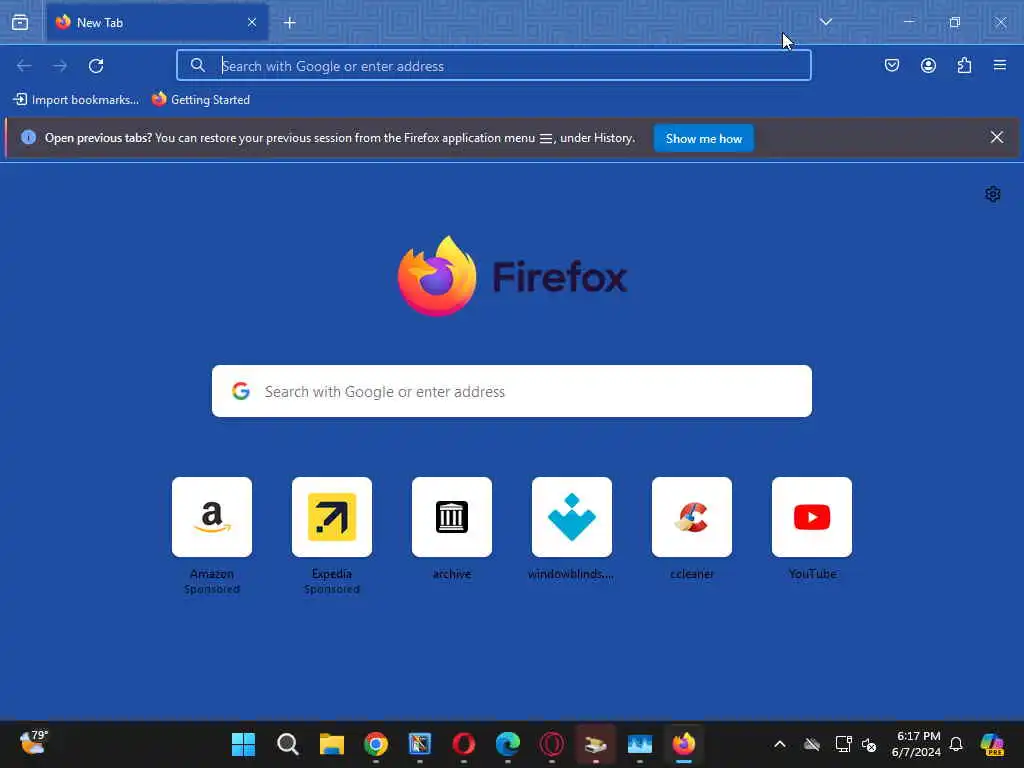The width and height of the screenshot is (1024, 768).
Task: Open the Firefox account menu
Action: point(928,65)
